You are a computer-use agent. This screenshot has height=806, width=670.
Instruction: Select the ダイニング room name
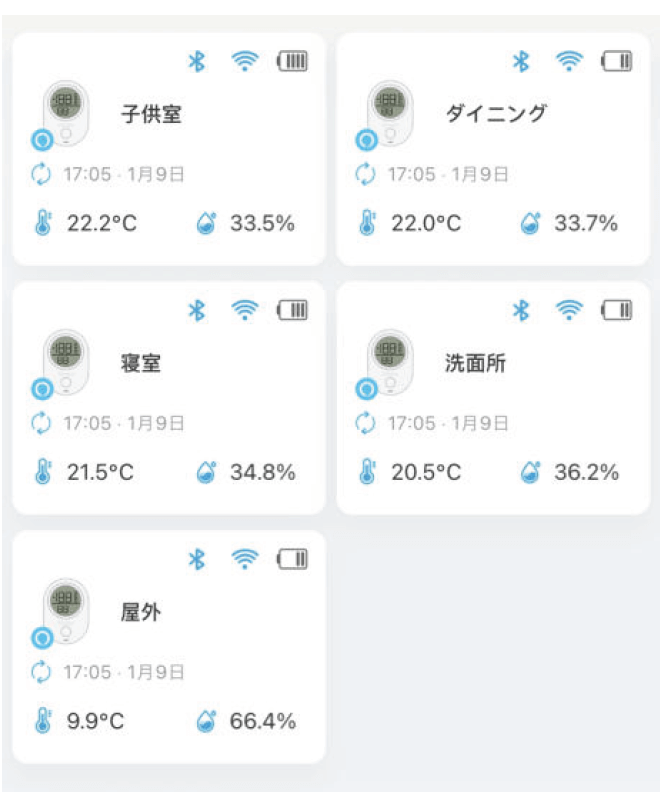click(496, 113)
